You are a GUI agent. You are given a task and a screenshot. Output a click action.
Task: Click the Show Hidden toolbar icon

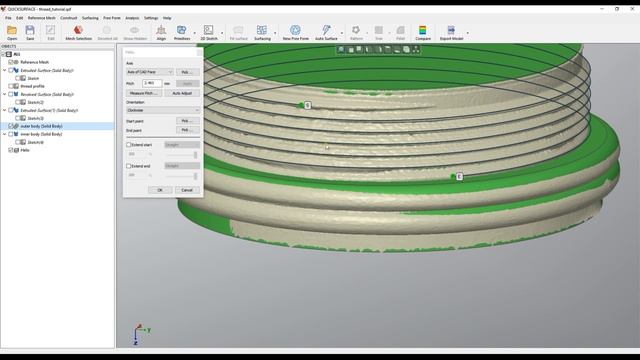tap(135, 30)
